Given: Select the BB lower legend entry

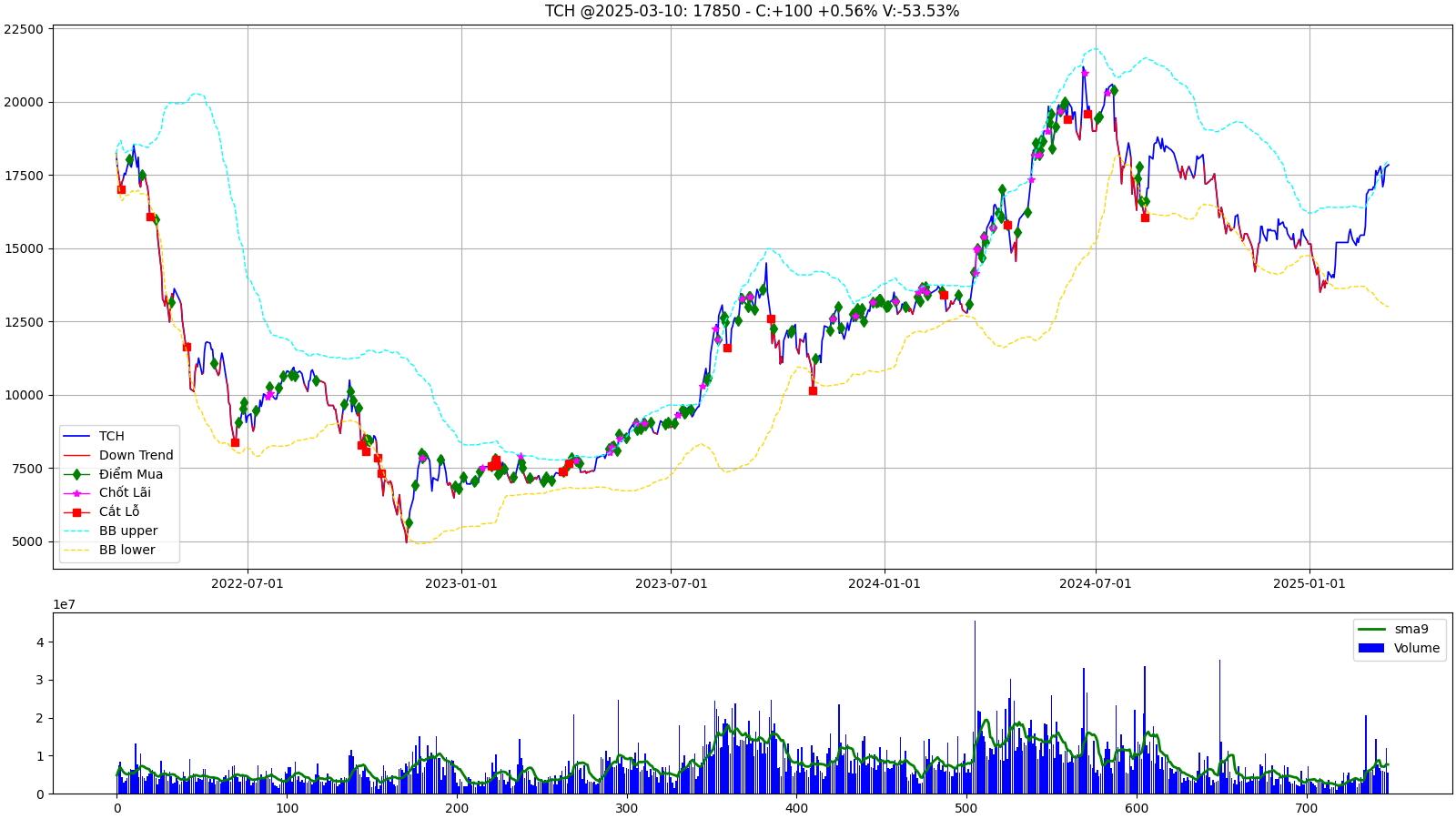Looking at the screenshot, I should tap(127, 550).
